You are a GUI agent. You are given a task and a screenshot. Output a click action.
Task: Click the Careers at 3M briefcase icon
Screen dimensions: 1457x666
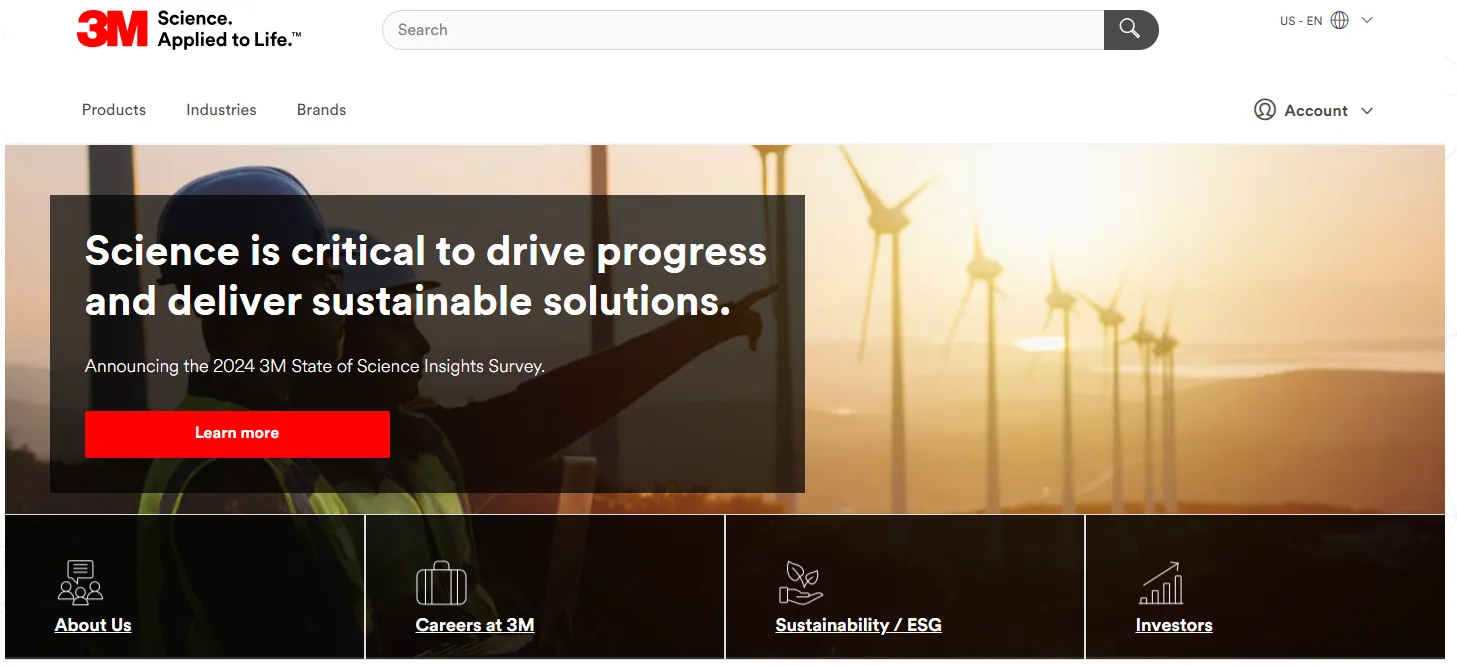[441, 582]
